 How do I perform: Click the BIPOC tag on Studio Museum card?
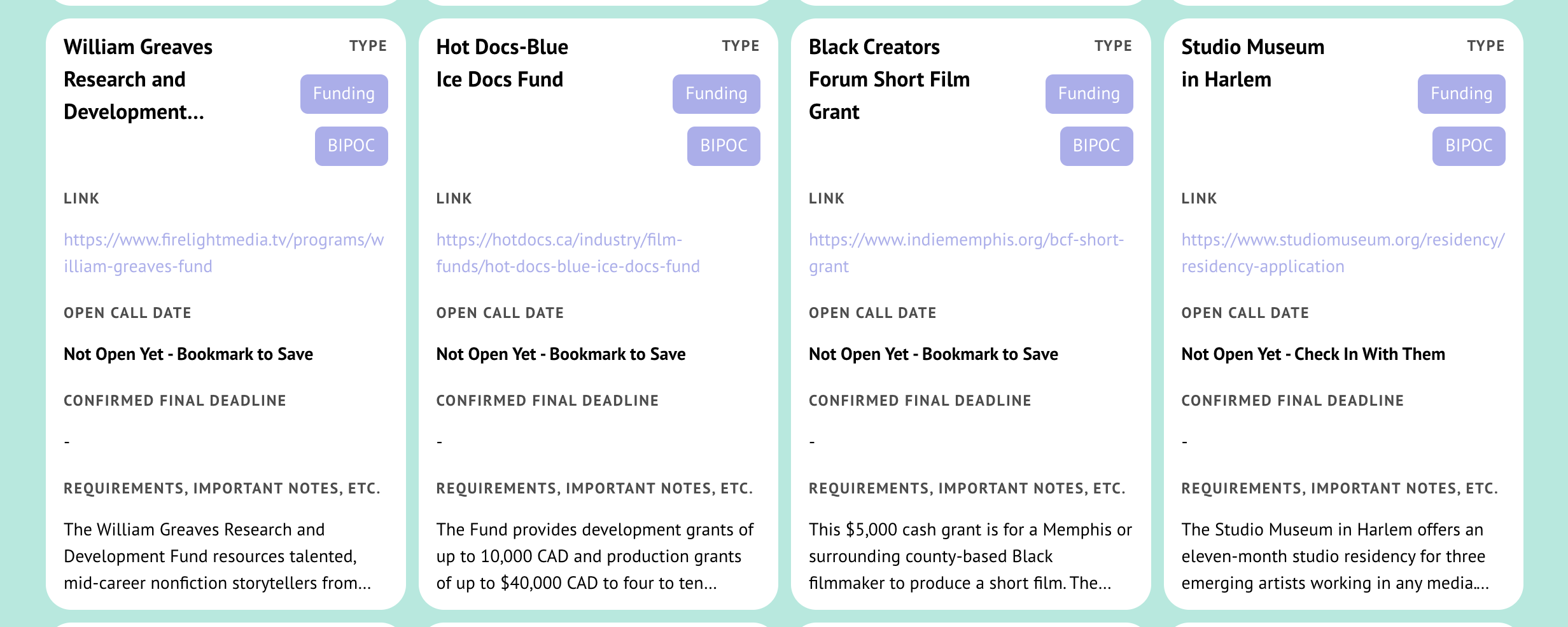[x=1469, y=146]
